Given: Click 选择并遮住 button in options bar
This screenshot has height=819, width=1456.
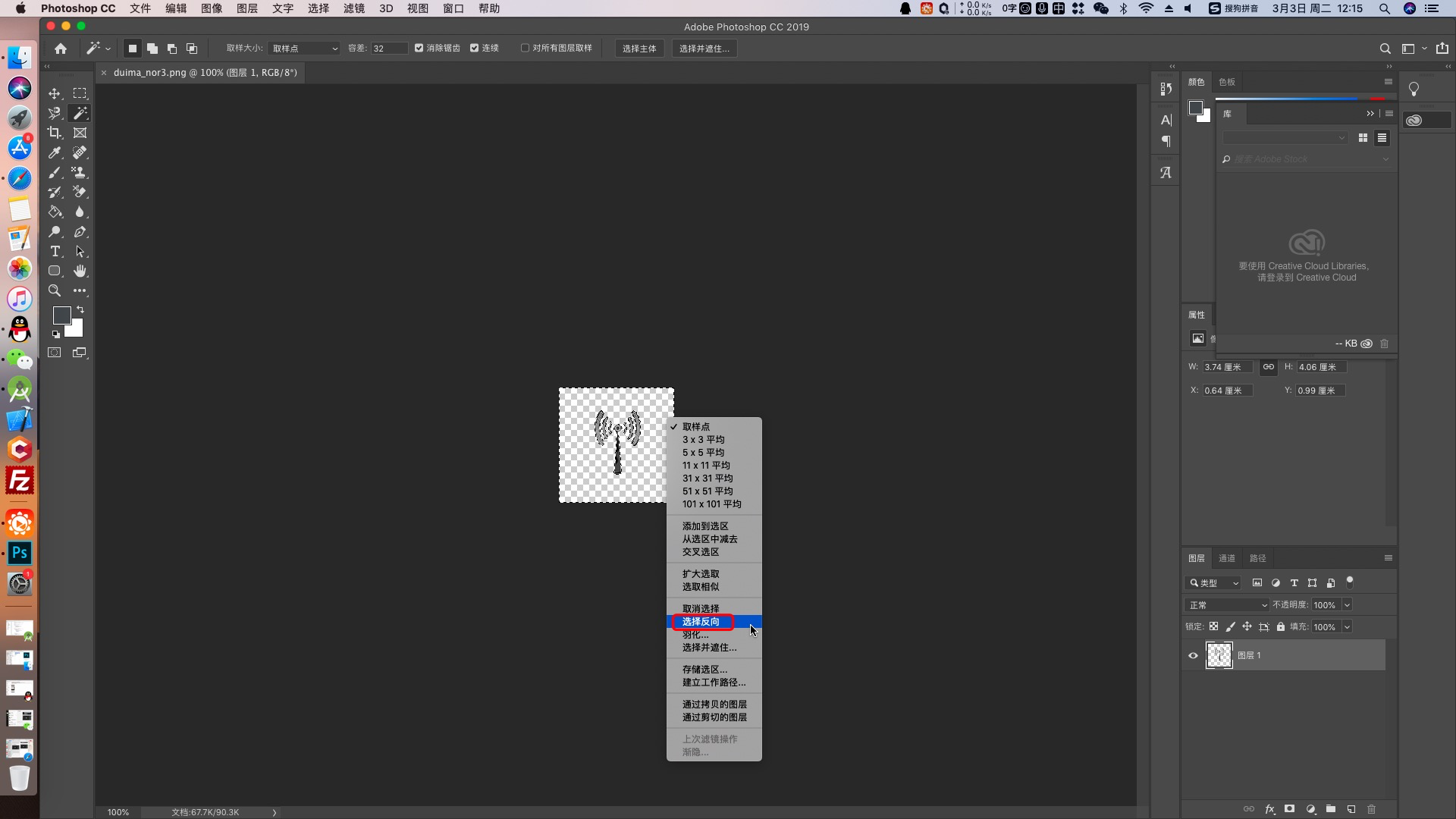Looking at the screenshot, I should point(704,49).
